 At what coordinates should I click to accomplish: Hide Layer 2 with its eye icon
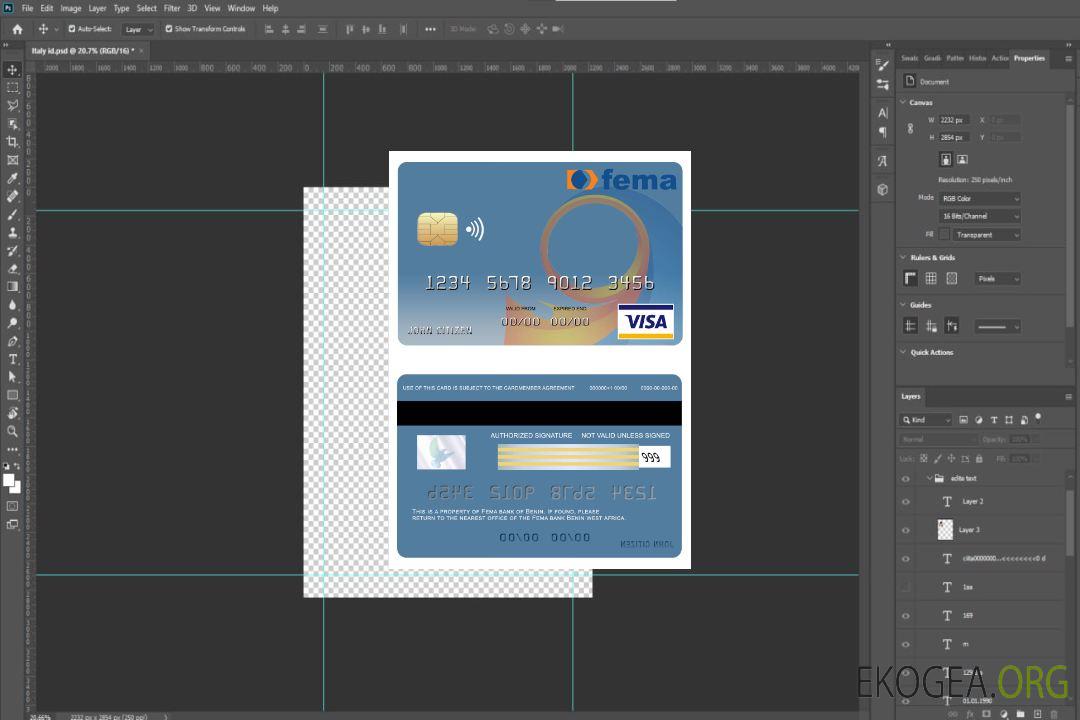click(906, 502)
